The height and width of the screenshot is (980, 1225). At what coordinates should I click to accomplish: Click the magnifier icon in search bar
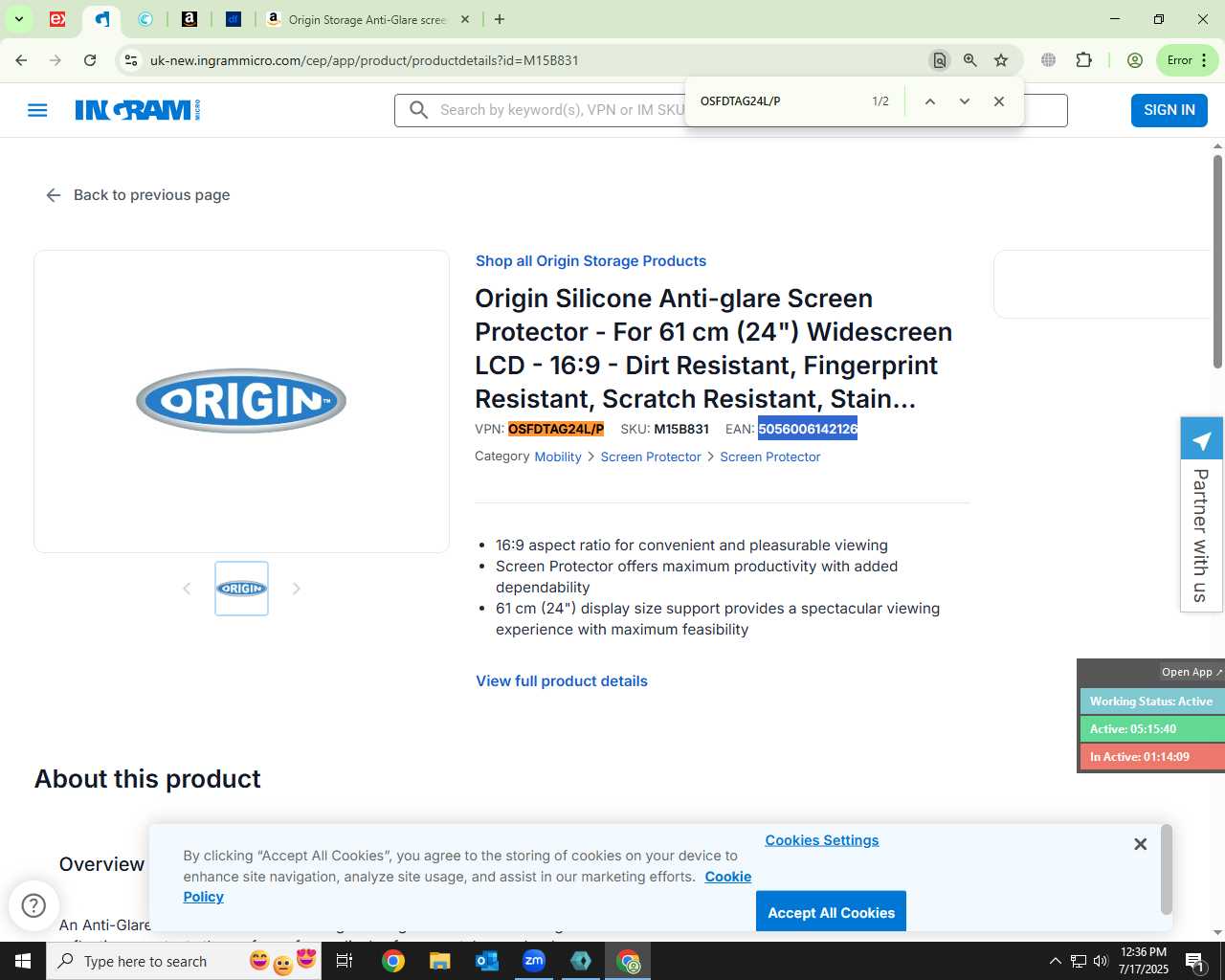(x=418, y=110)
